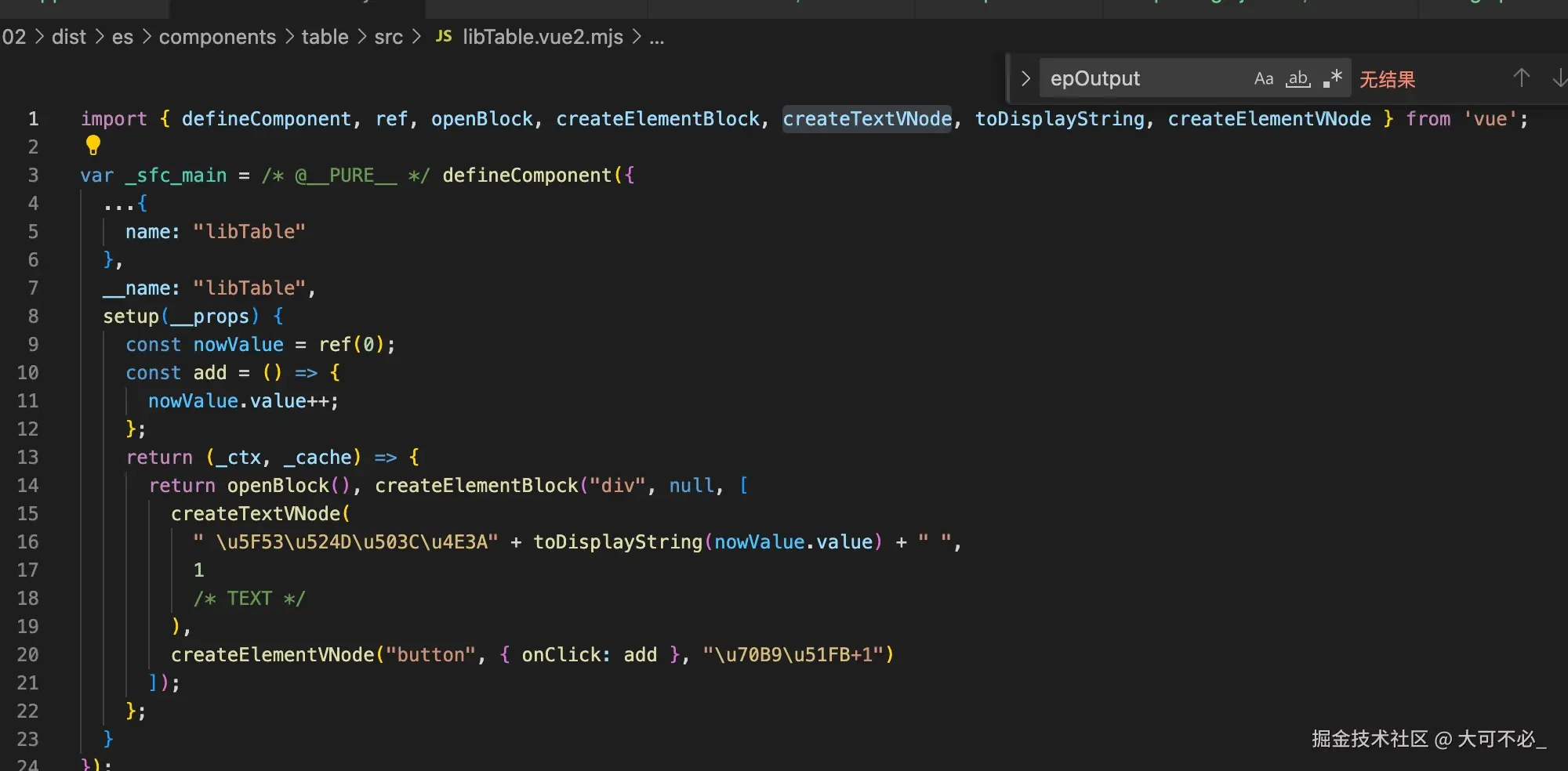
Task: Click onClick property on line 20
Action: [x=561, y=654]
